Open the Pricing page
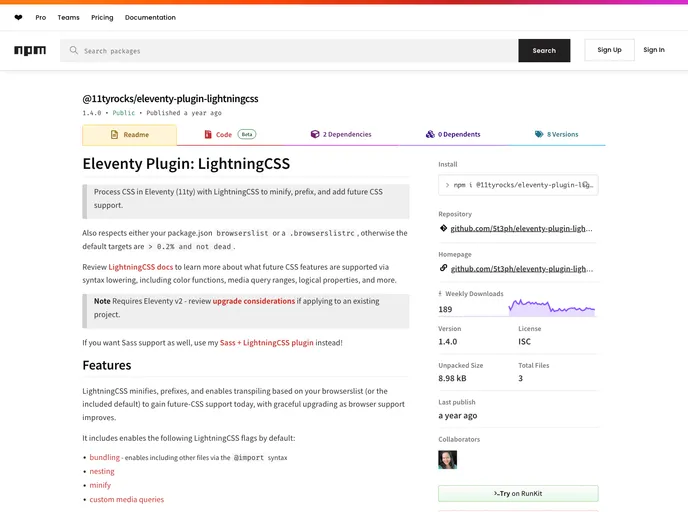The height and width of the screenshot is (512, 688). click(102, 18)
